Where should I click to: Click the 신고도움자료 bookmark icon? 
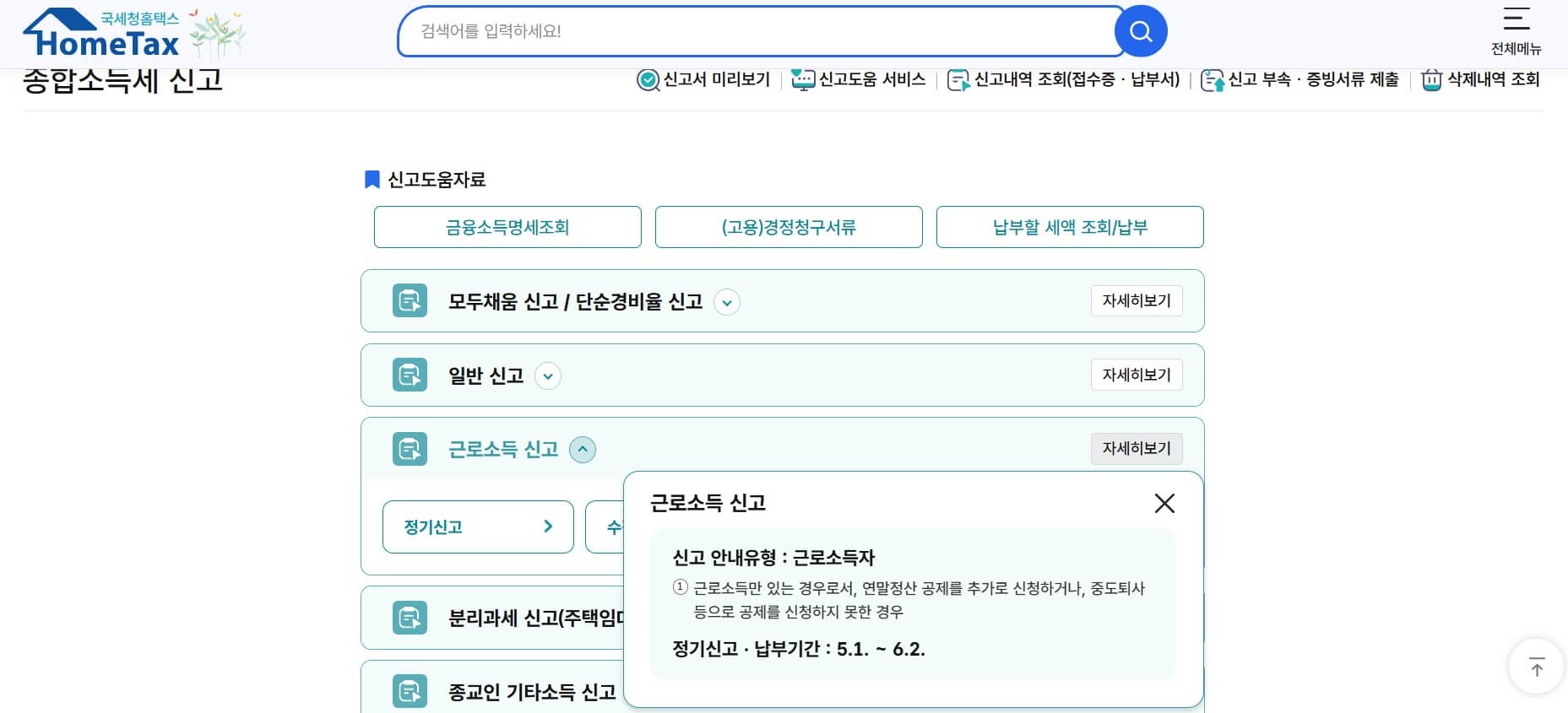click(372, 180)
